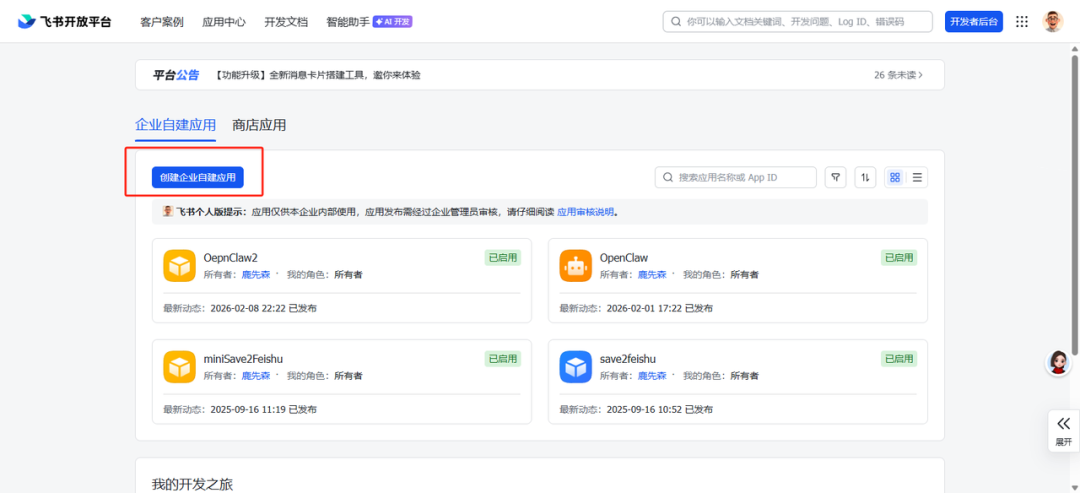Switch to 商店应用 tab
1080x493 pixels.
[259, 125]
